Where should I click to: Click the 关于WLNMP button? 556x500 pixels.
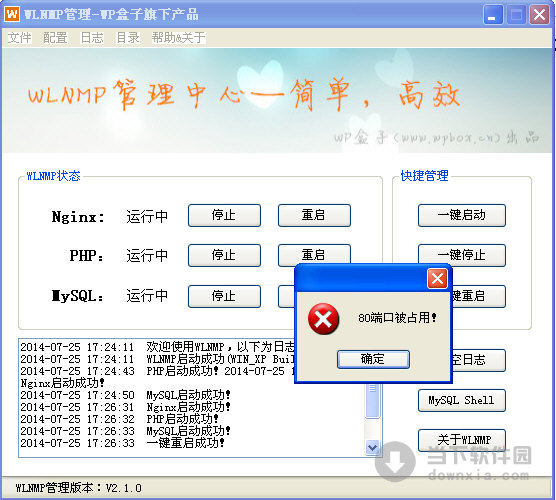coord(462,440)
